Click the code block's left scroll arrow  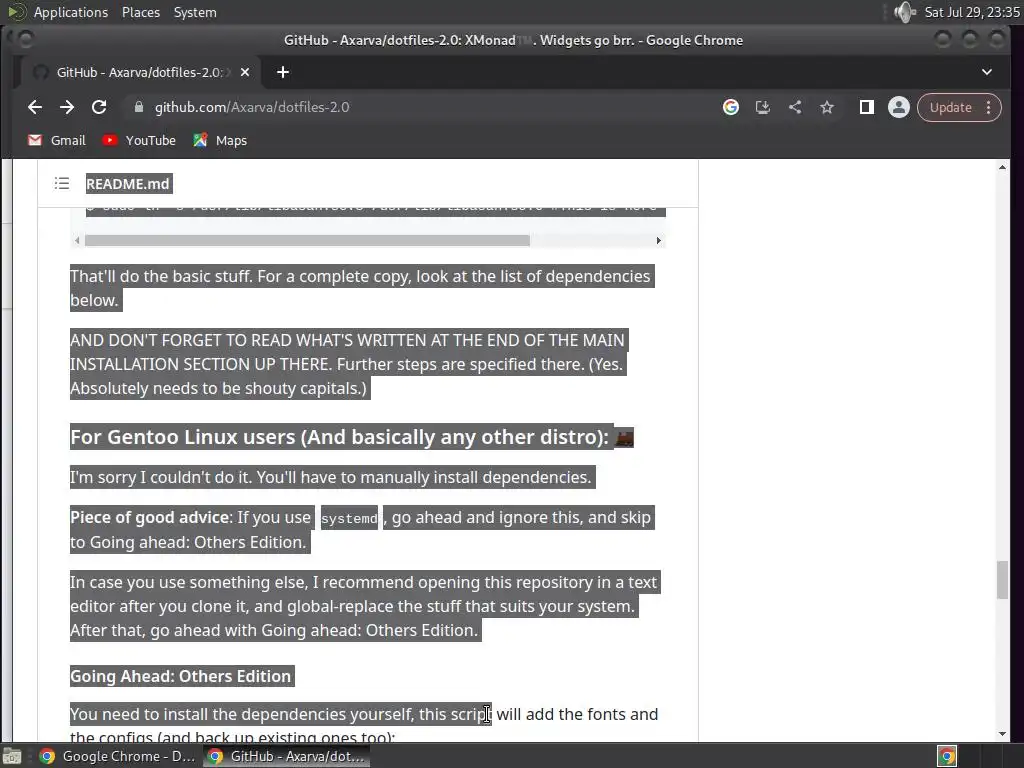tap(77, 240)
